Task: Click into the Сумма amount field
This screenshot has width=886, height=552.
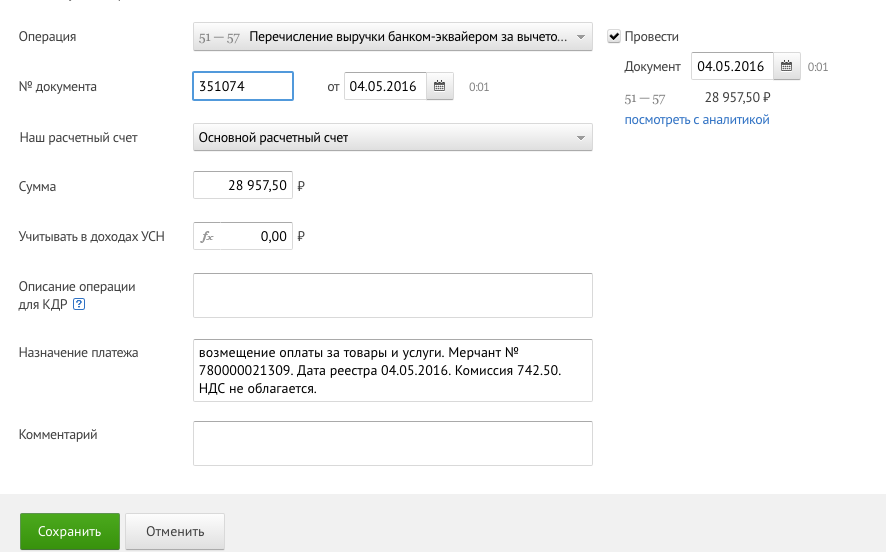Action: pyautogui.click(x=242, y=186)
